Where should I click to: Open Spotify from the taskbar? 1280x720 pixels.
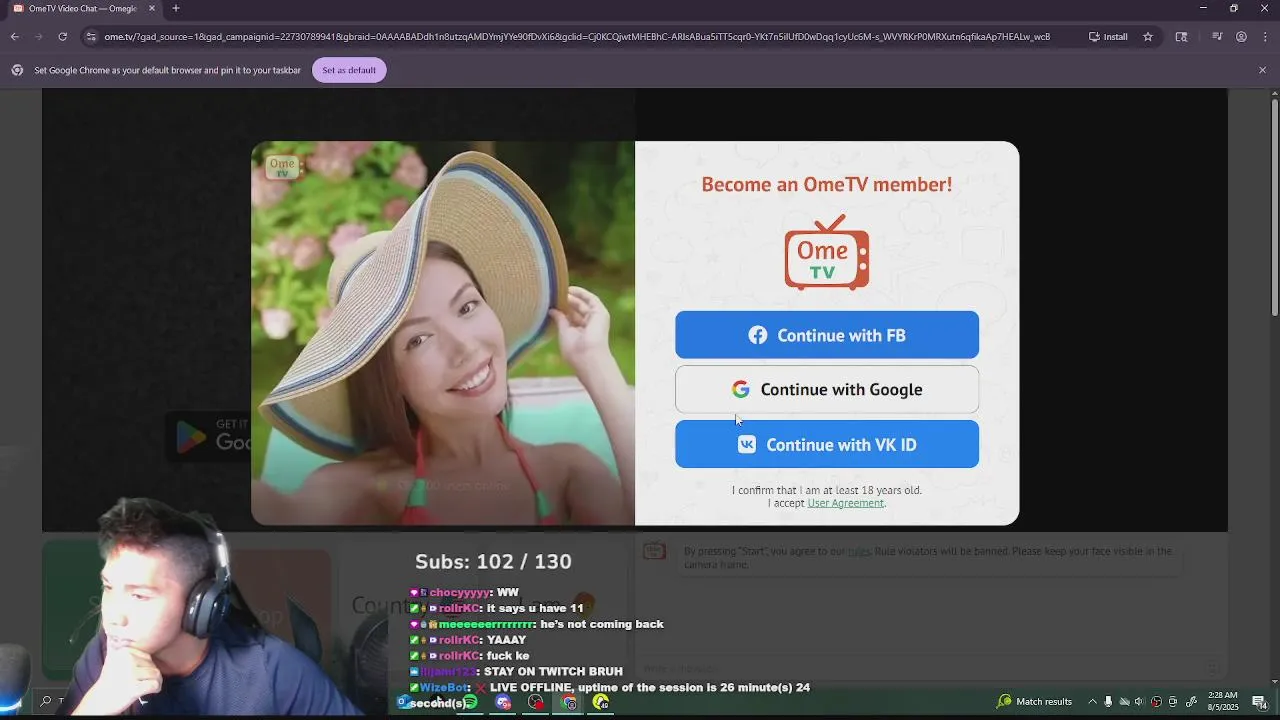[x=470, y=702]
